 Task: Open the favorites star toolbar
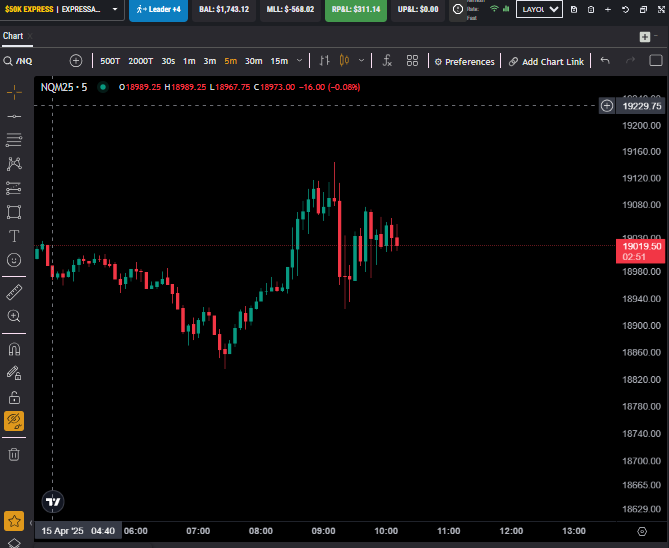tap(14, 521)
